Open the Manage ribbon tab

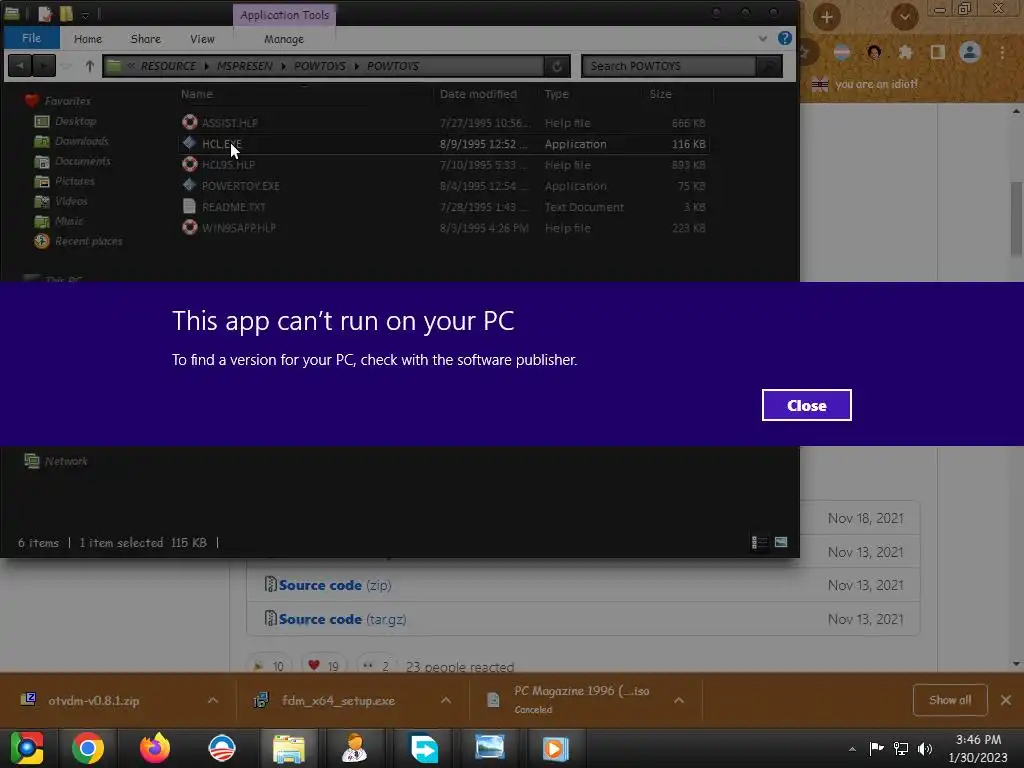[x=284, y=39]
